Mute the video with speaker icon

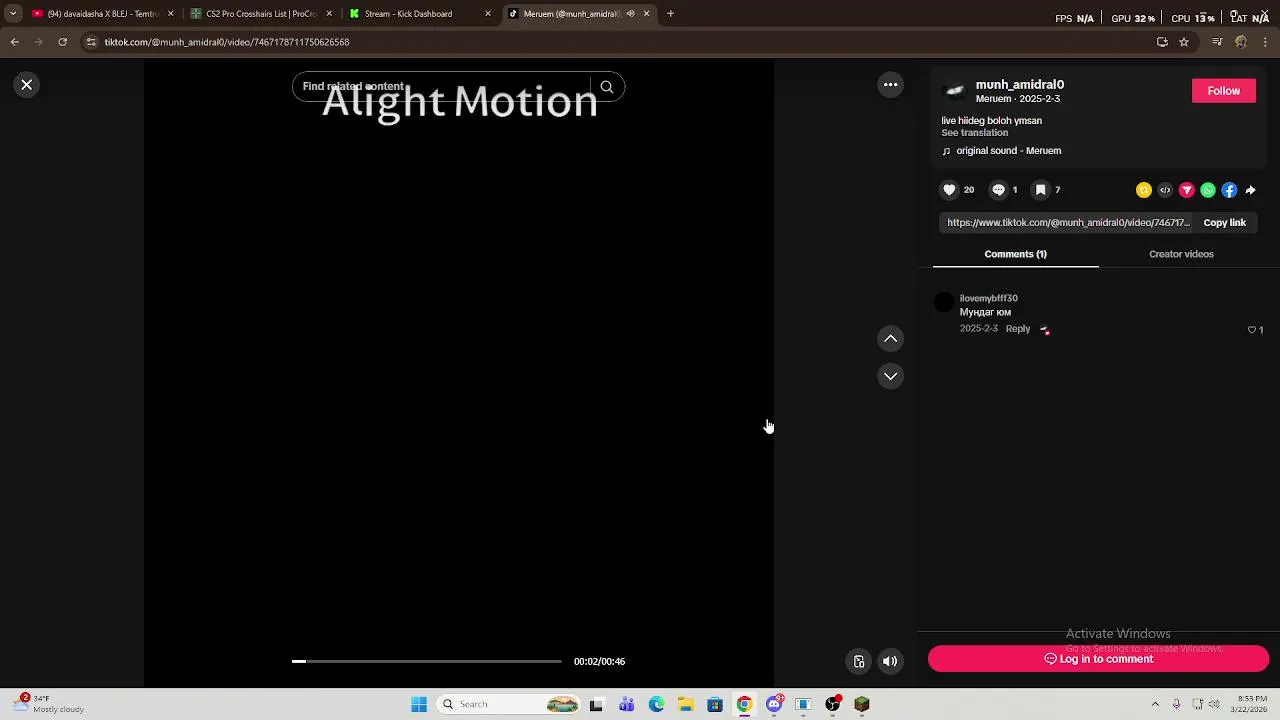[x=890, y=661]
